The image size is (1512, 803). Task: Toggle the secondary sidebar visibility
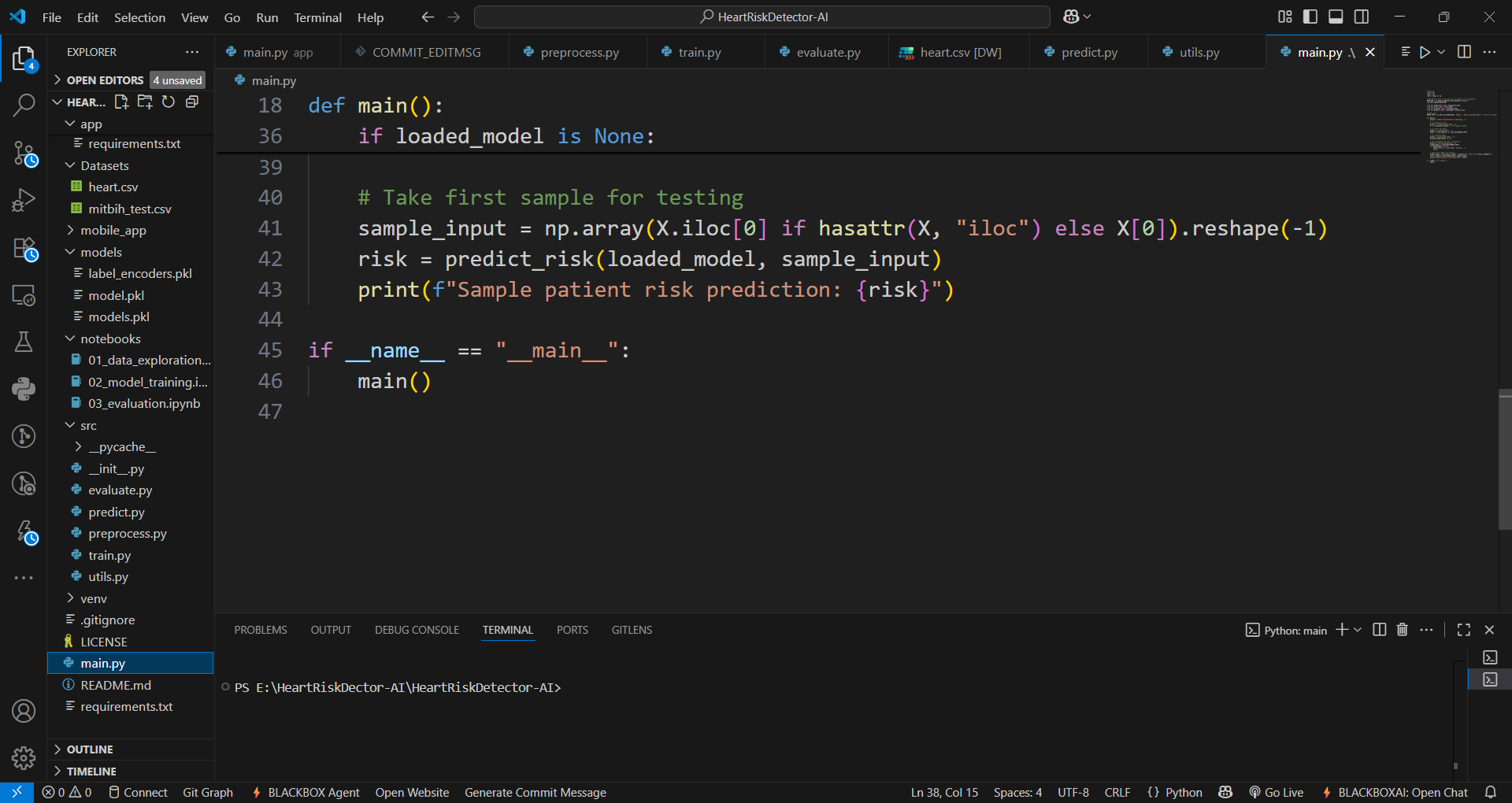coord(1362,17)
